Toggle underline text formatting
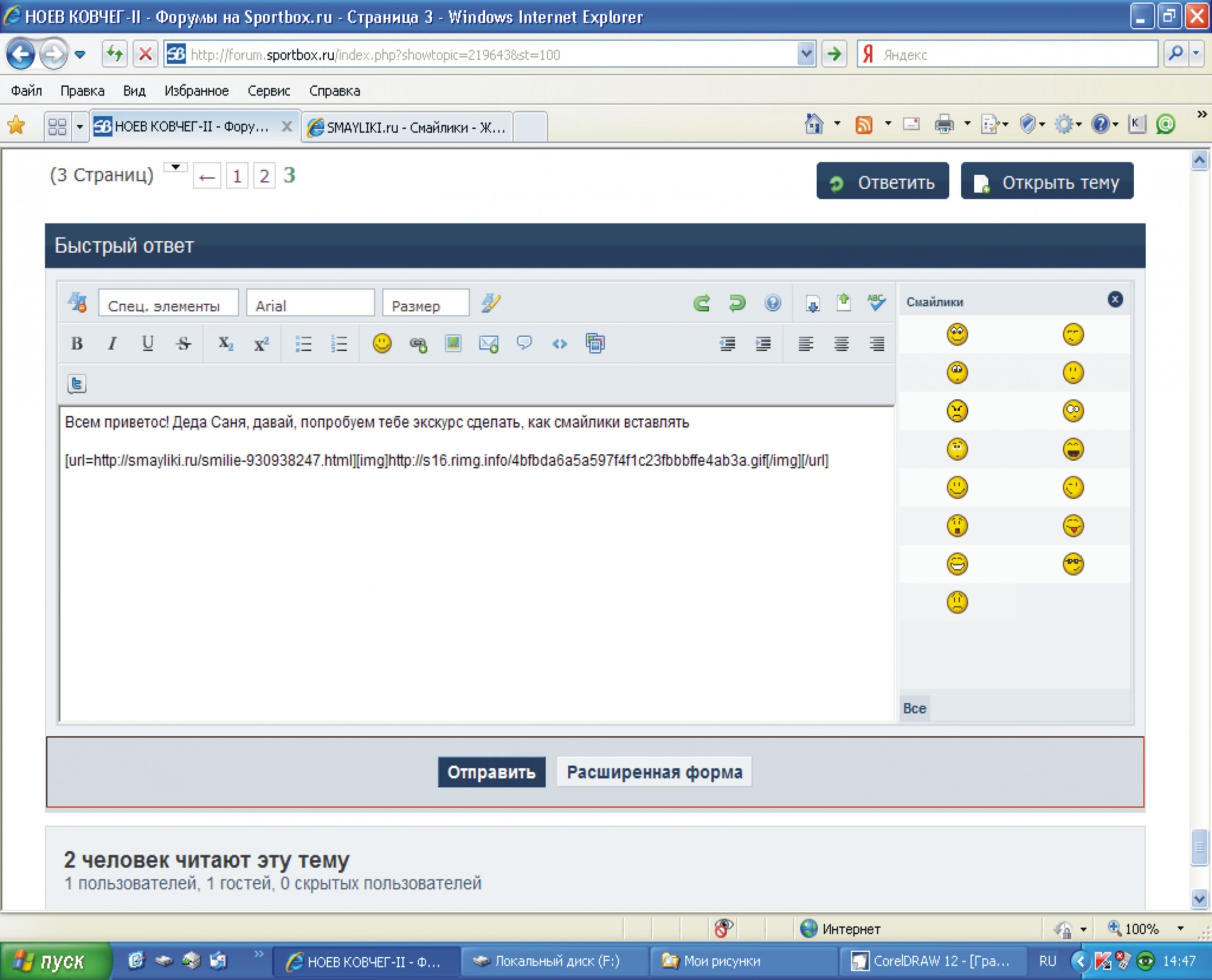Image resolution: width=1212 pixels, height=980 pixels. tap(147, 343)
